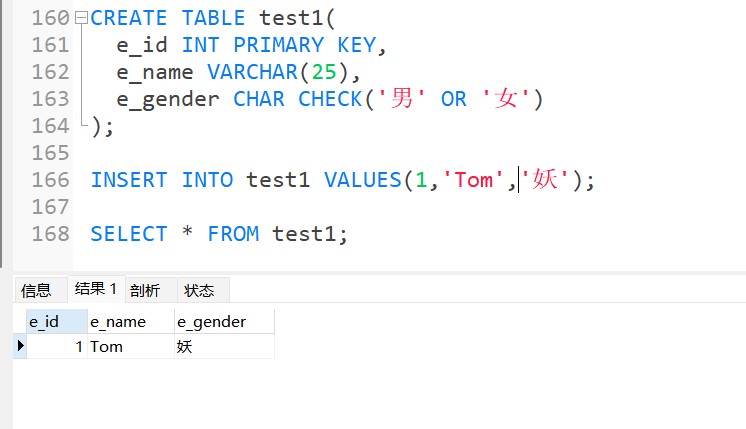Switch to the 结果 1 tab

click(x=97, y=289)
